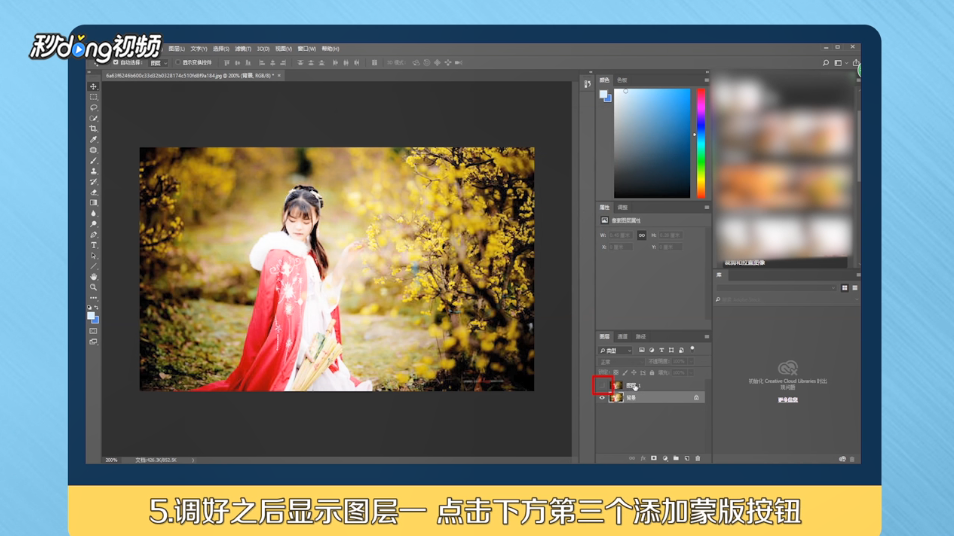Image resolution: width=954 pixels, height=536 pixels.
Task: Click the link layers icon
Action: (x=632, y=458)
